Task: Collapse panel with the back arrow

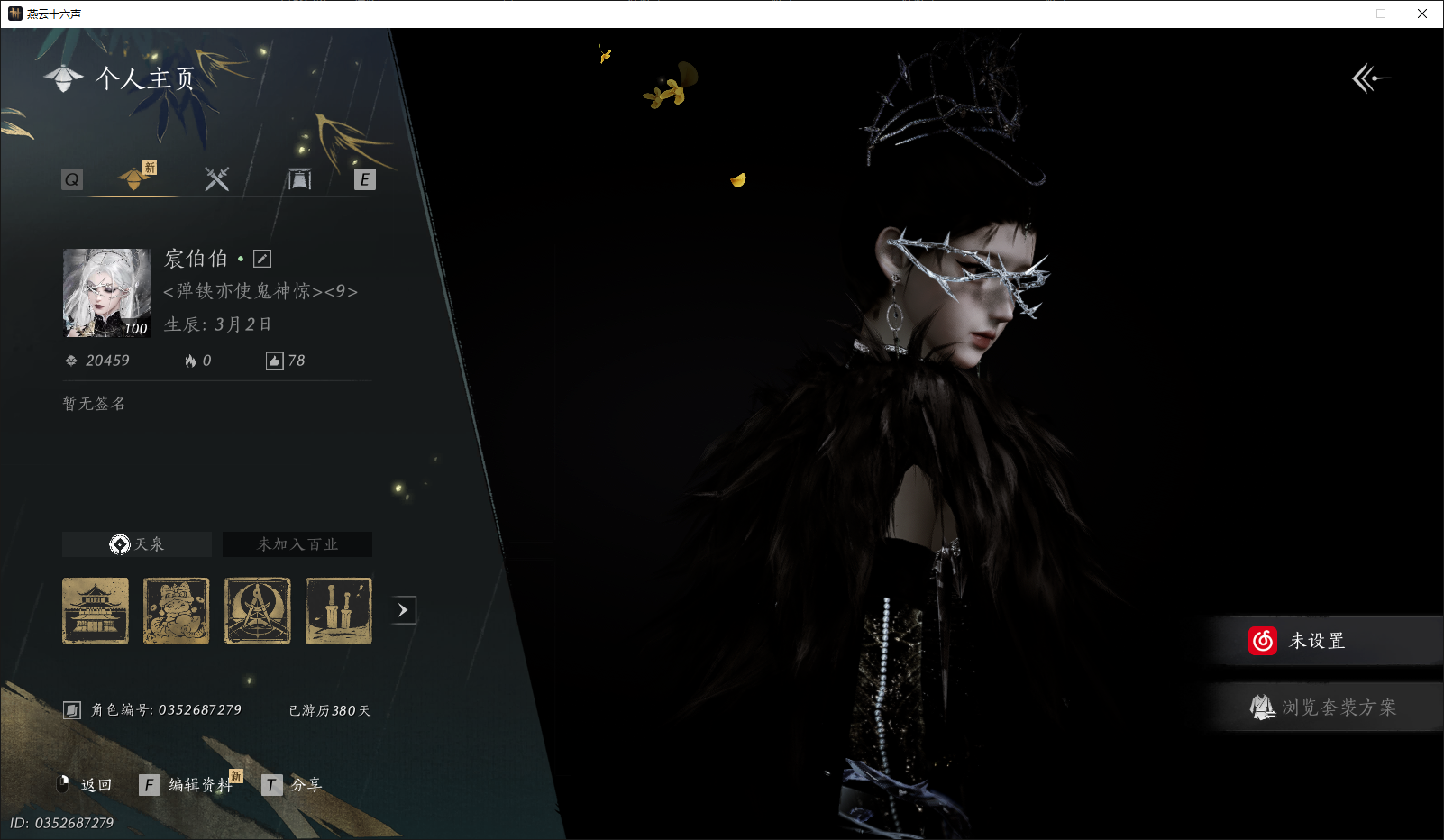Action: point(1370,78)
